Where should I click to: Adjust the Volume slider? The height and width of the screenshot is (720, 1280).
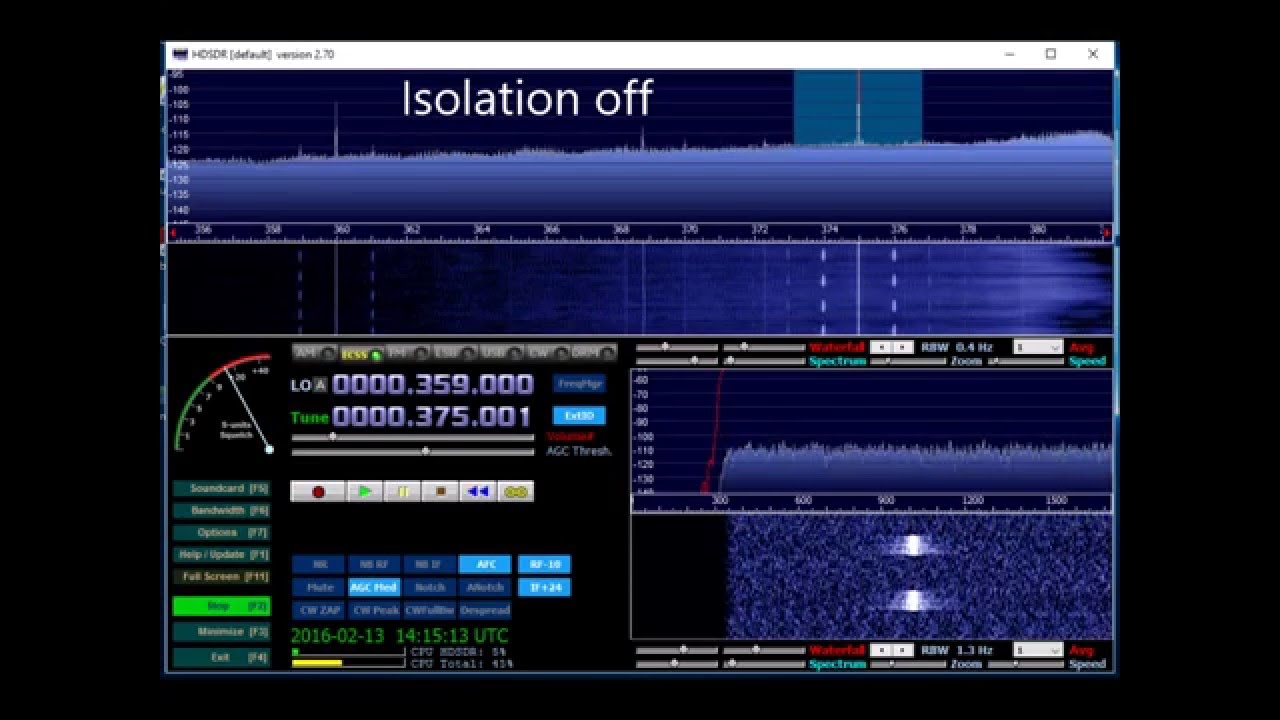[x=413, y=437]
